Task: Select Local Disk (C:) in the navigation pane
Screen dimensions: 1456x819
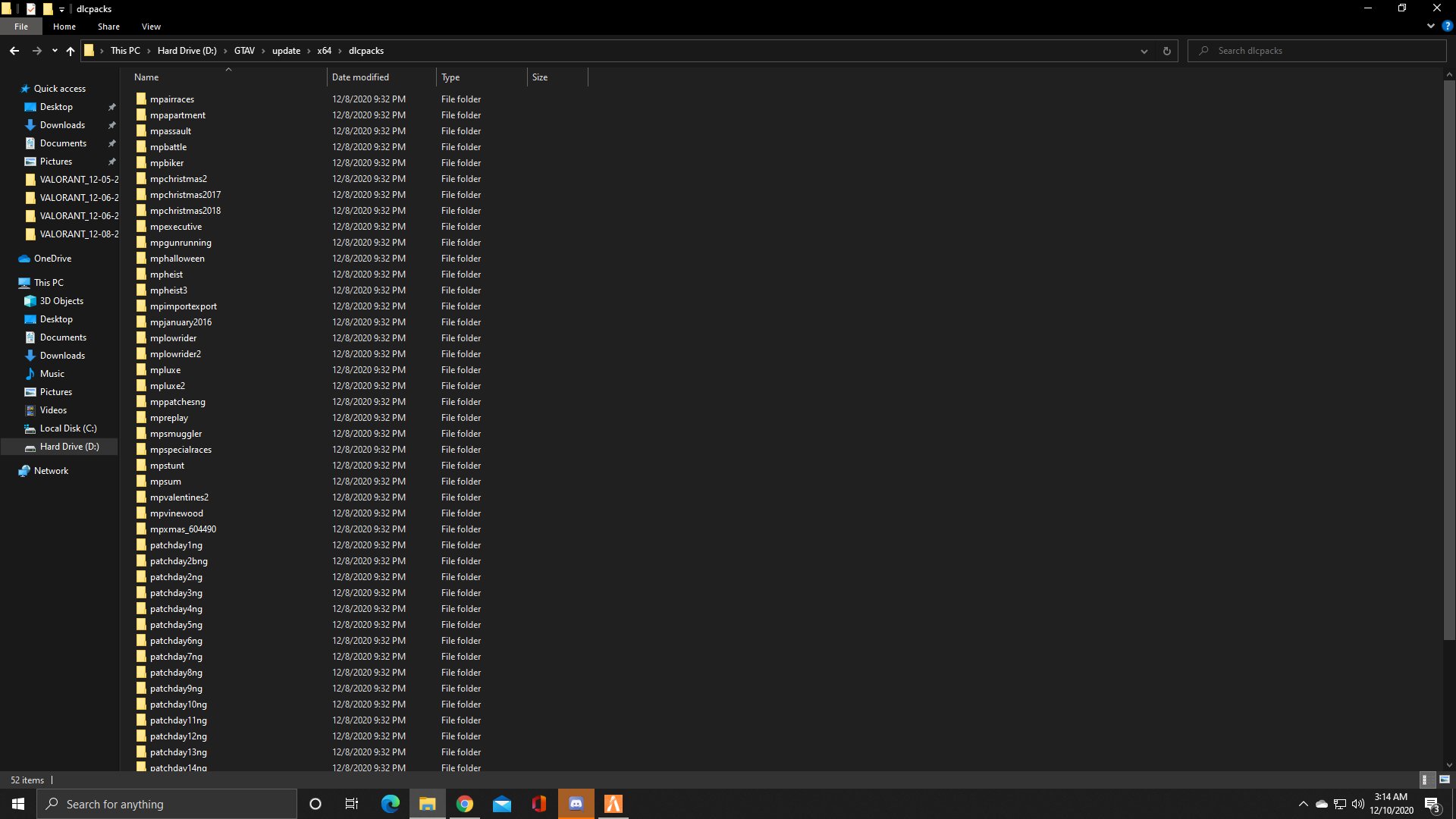Action: 68,428
